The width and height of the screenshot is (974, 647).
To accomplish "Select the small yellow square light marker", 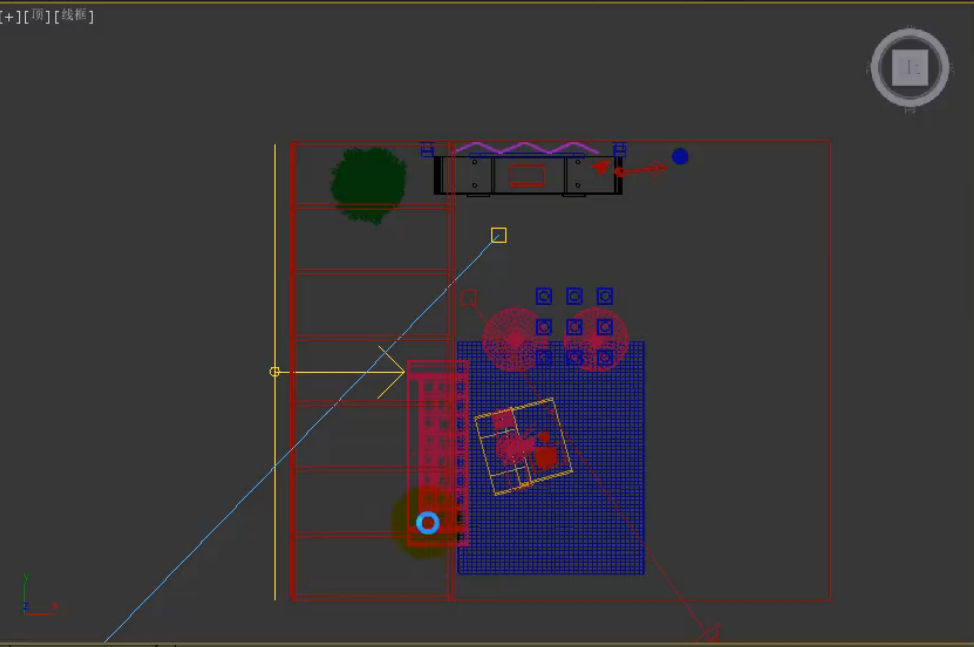I will coord(499,235).
